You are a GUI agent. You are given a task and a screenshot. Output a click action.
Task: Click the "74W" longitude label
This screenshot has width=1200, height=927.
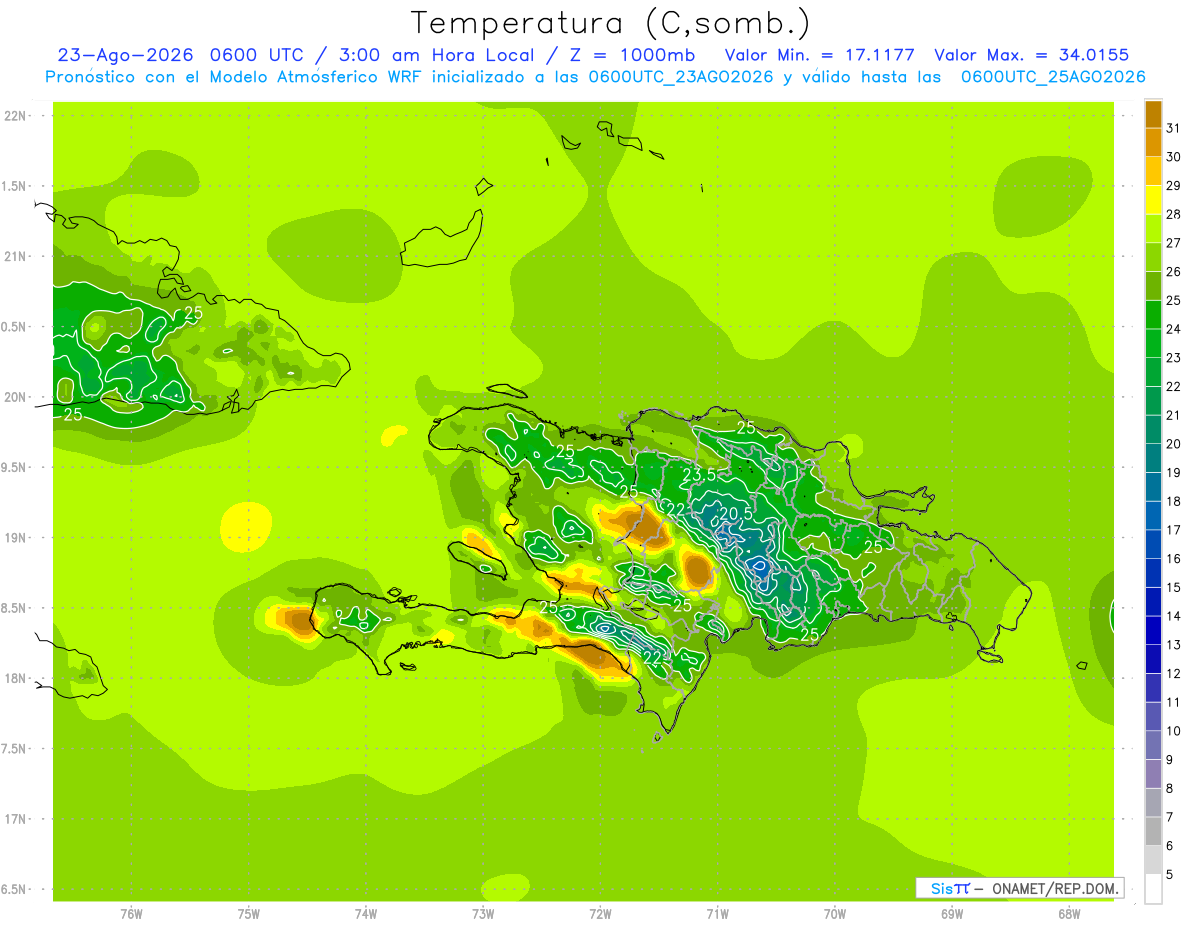pos(365,914)
